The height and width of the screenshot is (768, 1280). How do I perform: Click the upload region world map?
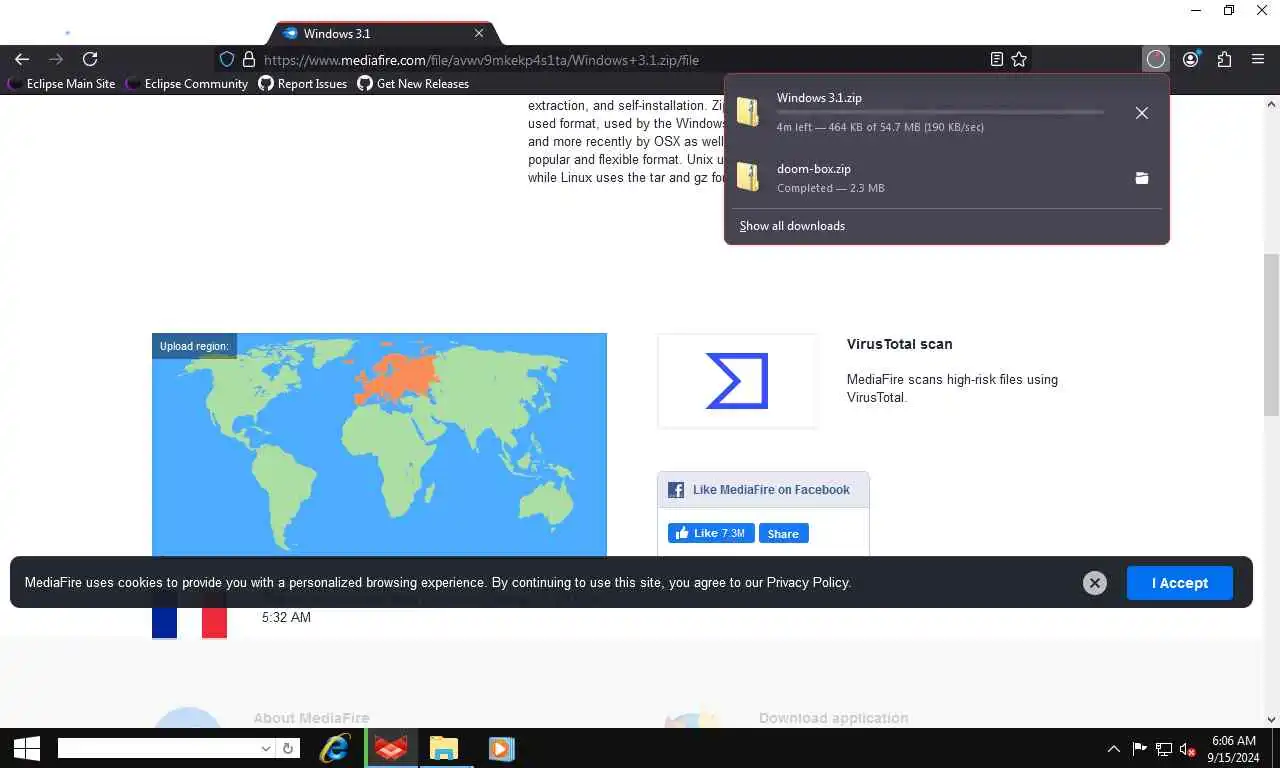click(379, 444)
